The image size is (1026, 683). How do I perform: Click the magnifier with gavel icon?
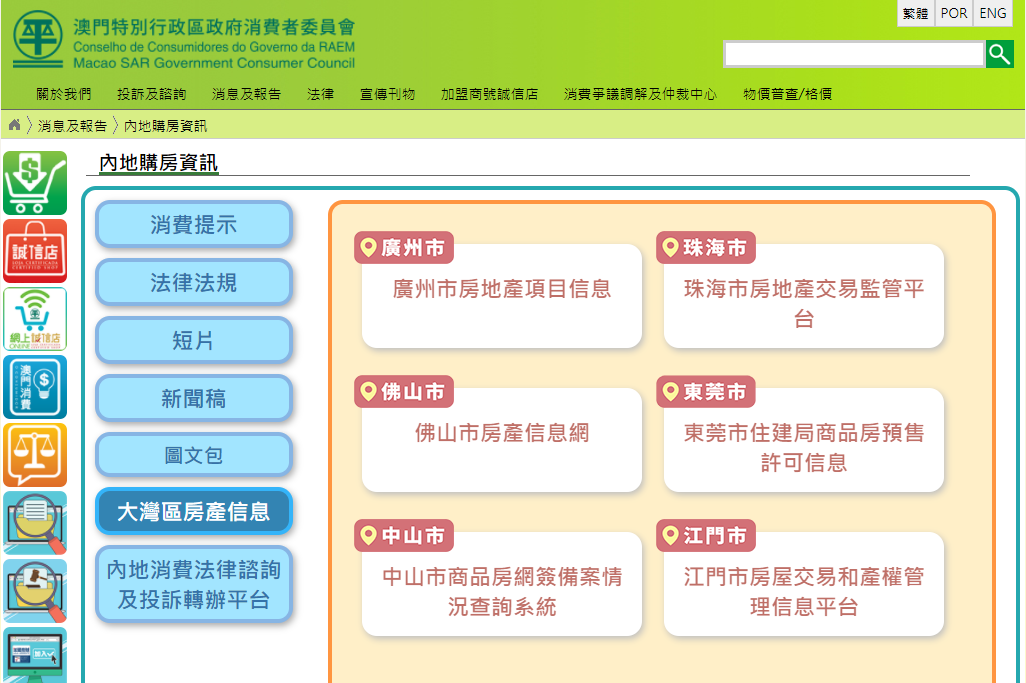coord(35,590)
